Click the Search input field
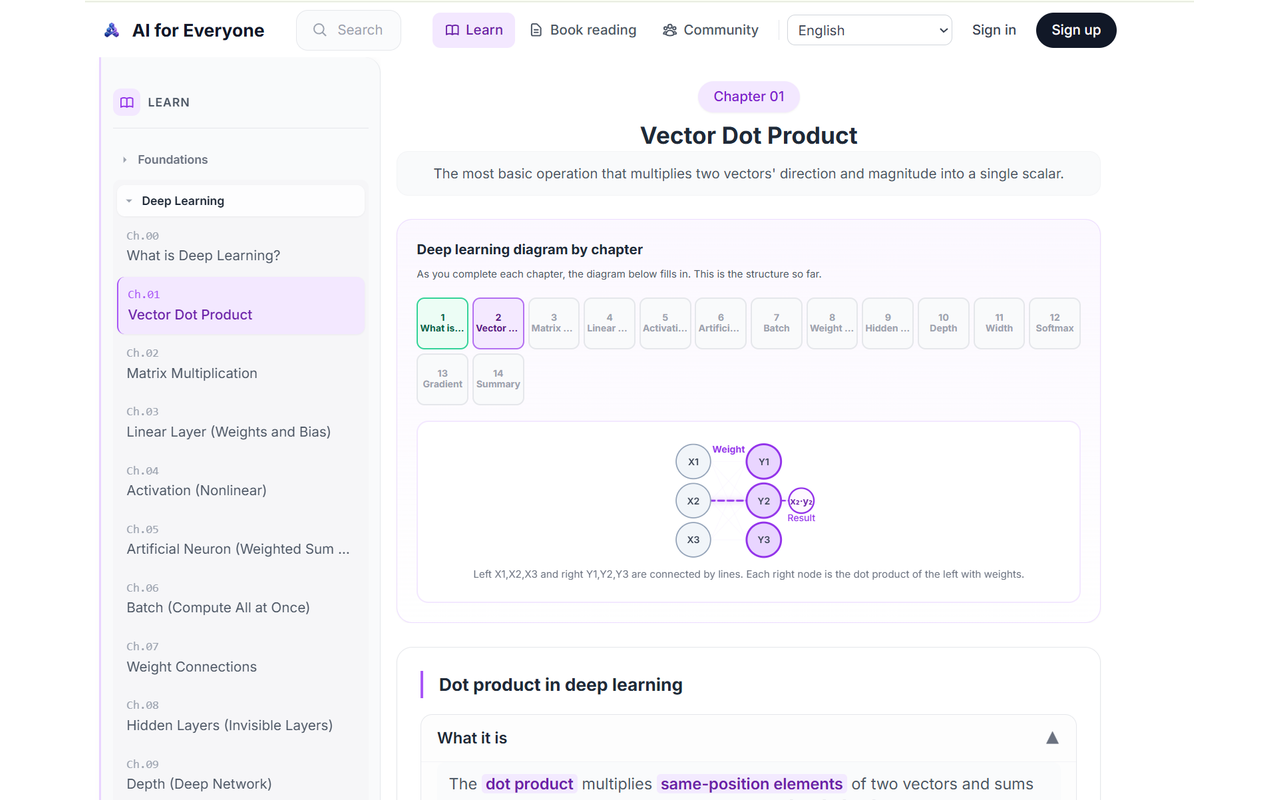 (348, 30)
